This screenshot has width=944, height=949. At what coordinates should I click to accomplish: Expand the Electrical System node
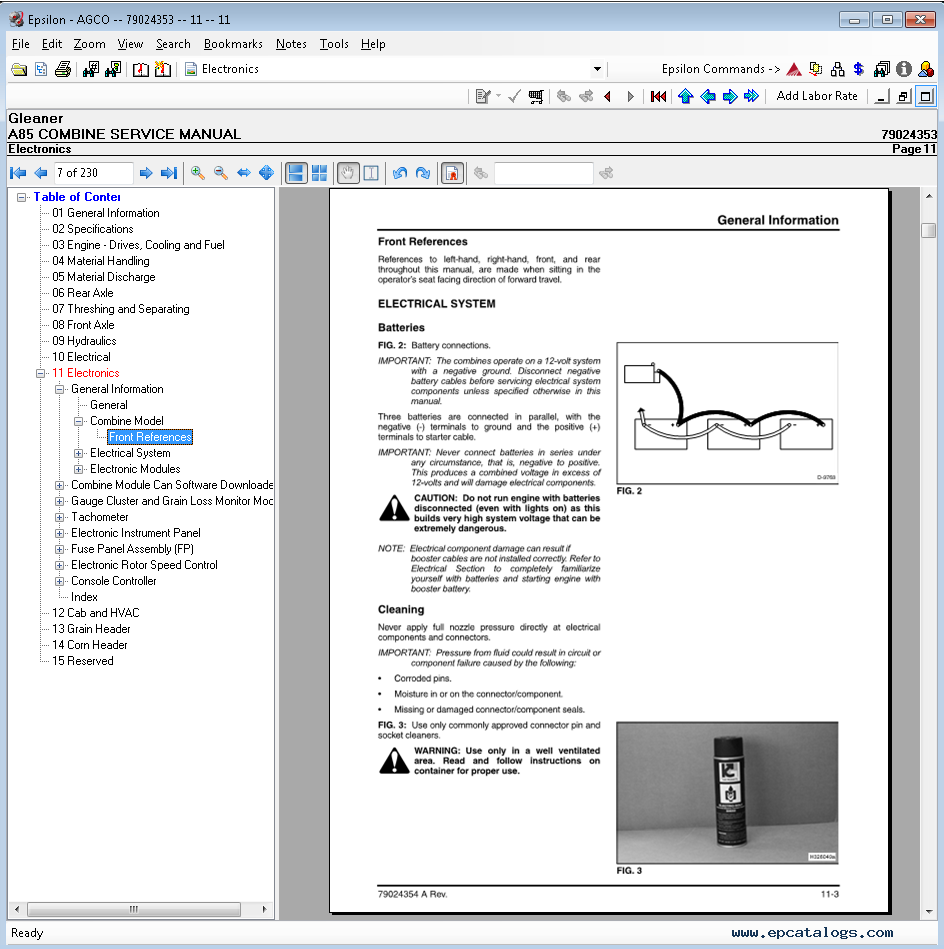tap(79, 453)
